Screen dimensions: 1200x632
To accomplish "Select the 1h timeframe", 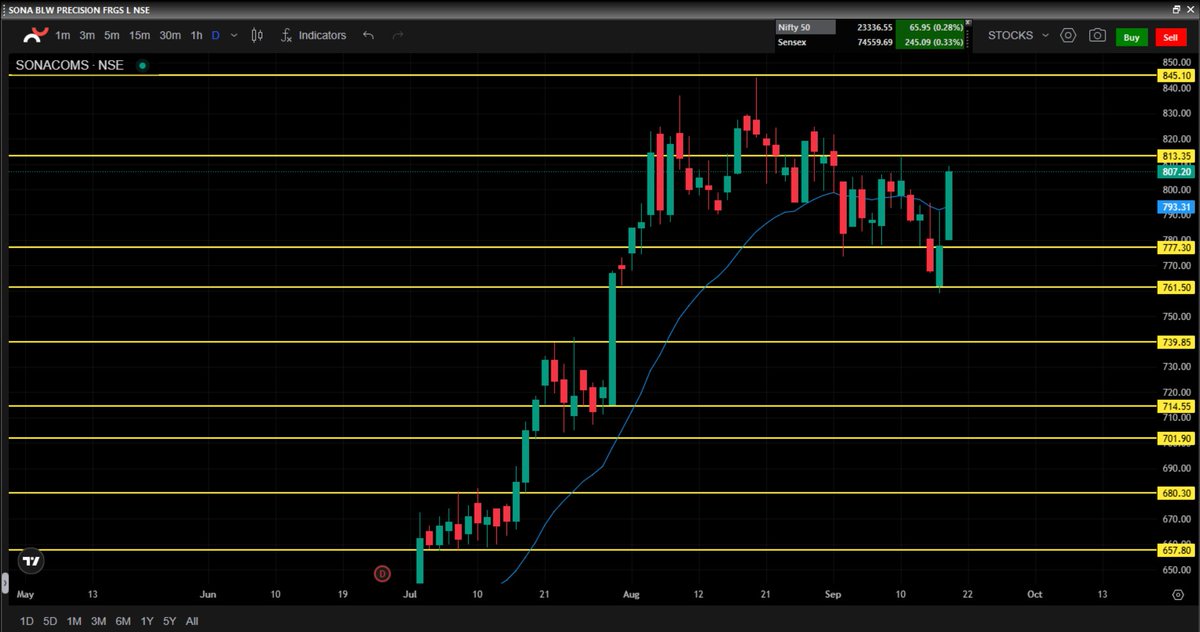I will coord(196,35).
